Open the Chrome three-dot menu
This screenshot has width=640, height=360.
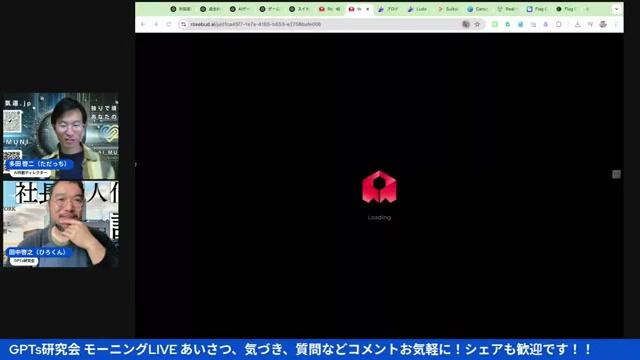pyautogui.click(x=616, y=24)
